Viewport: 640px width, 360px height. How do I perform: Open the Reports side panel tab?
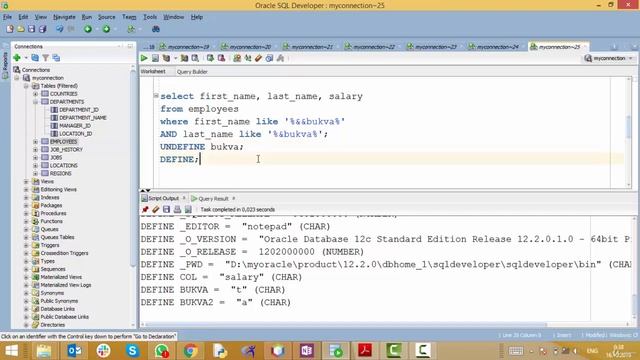[x=5, y=64]
